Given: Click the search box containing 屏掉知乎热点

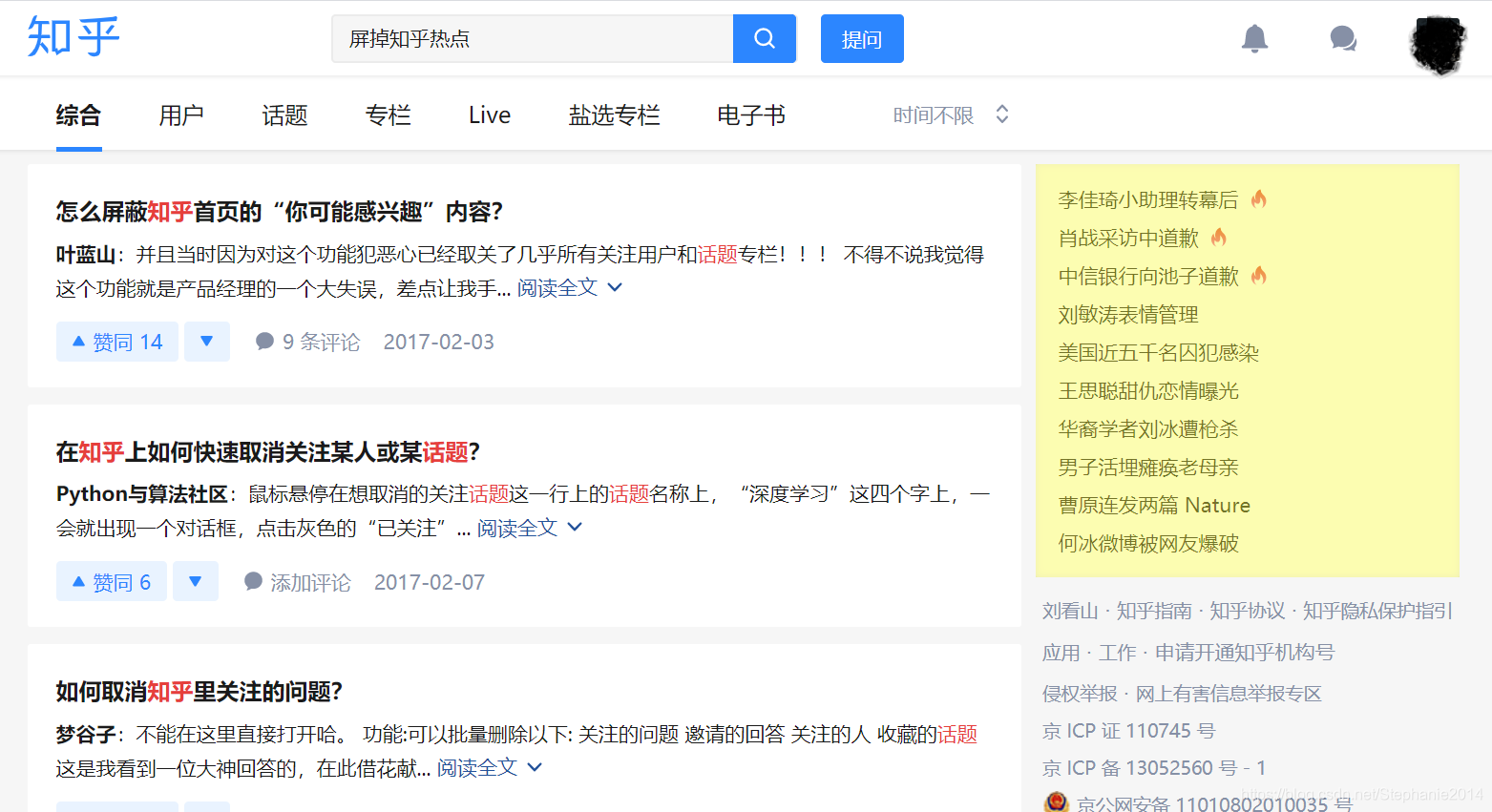Looking at the screenshot, I should click(533, 38).
